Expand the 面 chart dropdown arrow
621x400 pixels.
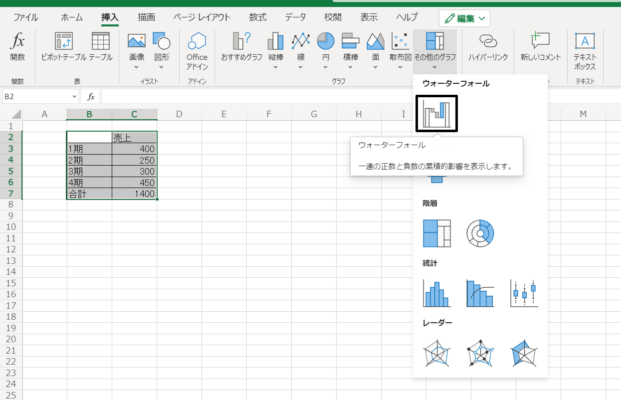pos(375,67)
